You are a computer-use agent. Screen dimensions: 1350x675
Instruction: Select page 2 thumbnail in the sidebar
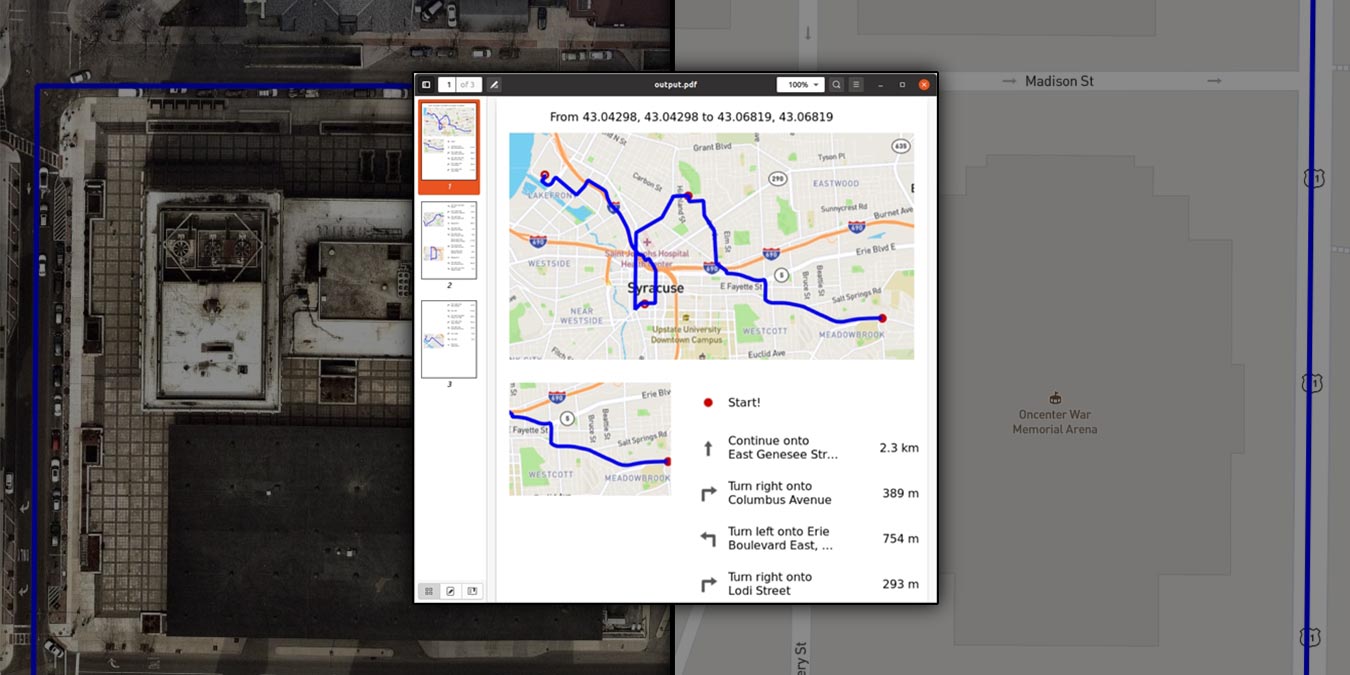tap(449, 240)
